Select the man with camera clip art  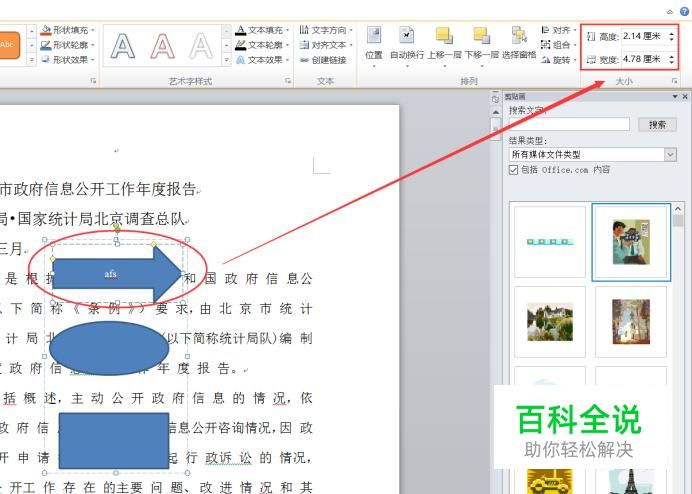tap(631, 242)
